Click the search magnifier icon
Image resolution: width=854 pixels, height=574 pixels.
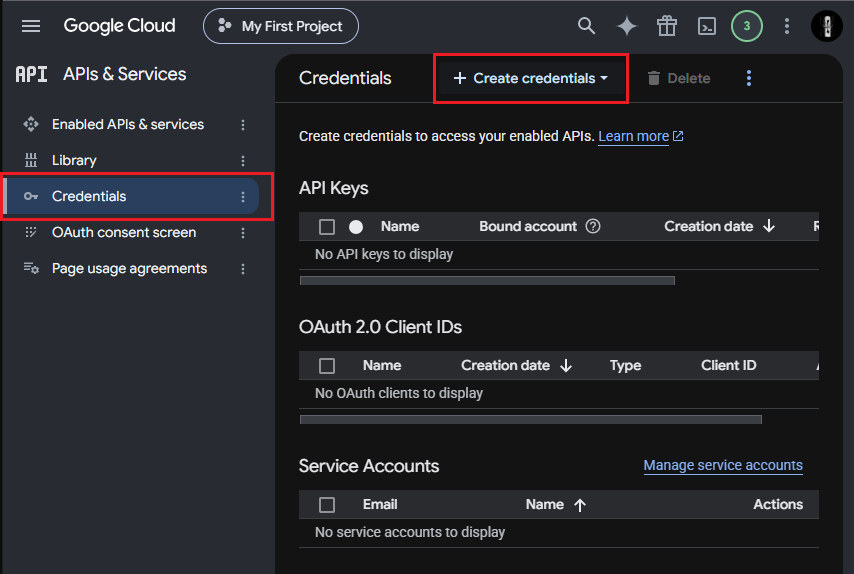tap(586, 26)
